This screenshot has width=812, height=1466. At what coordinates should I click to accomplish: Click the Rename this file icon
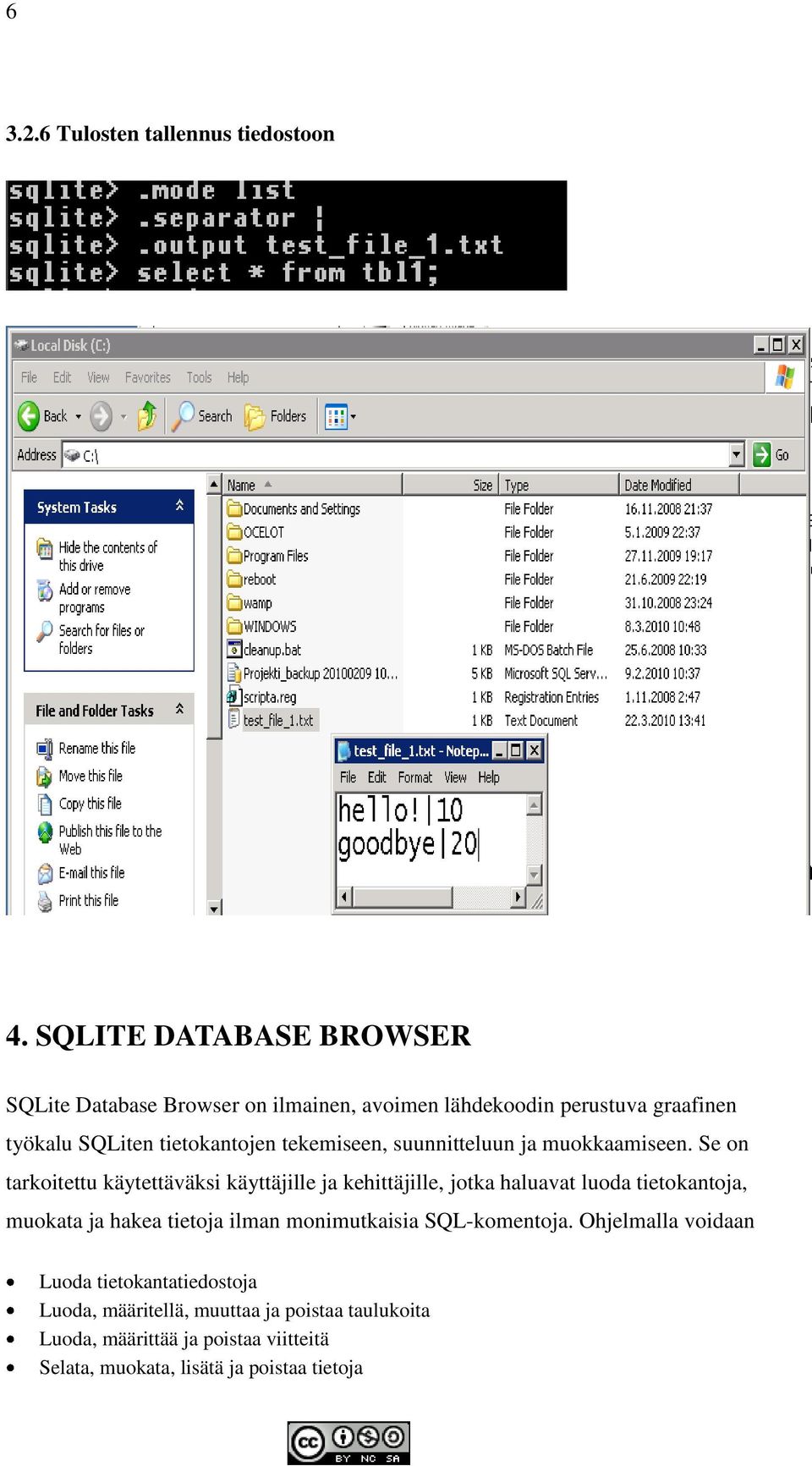[45, 749]
